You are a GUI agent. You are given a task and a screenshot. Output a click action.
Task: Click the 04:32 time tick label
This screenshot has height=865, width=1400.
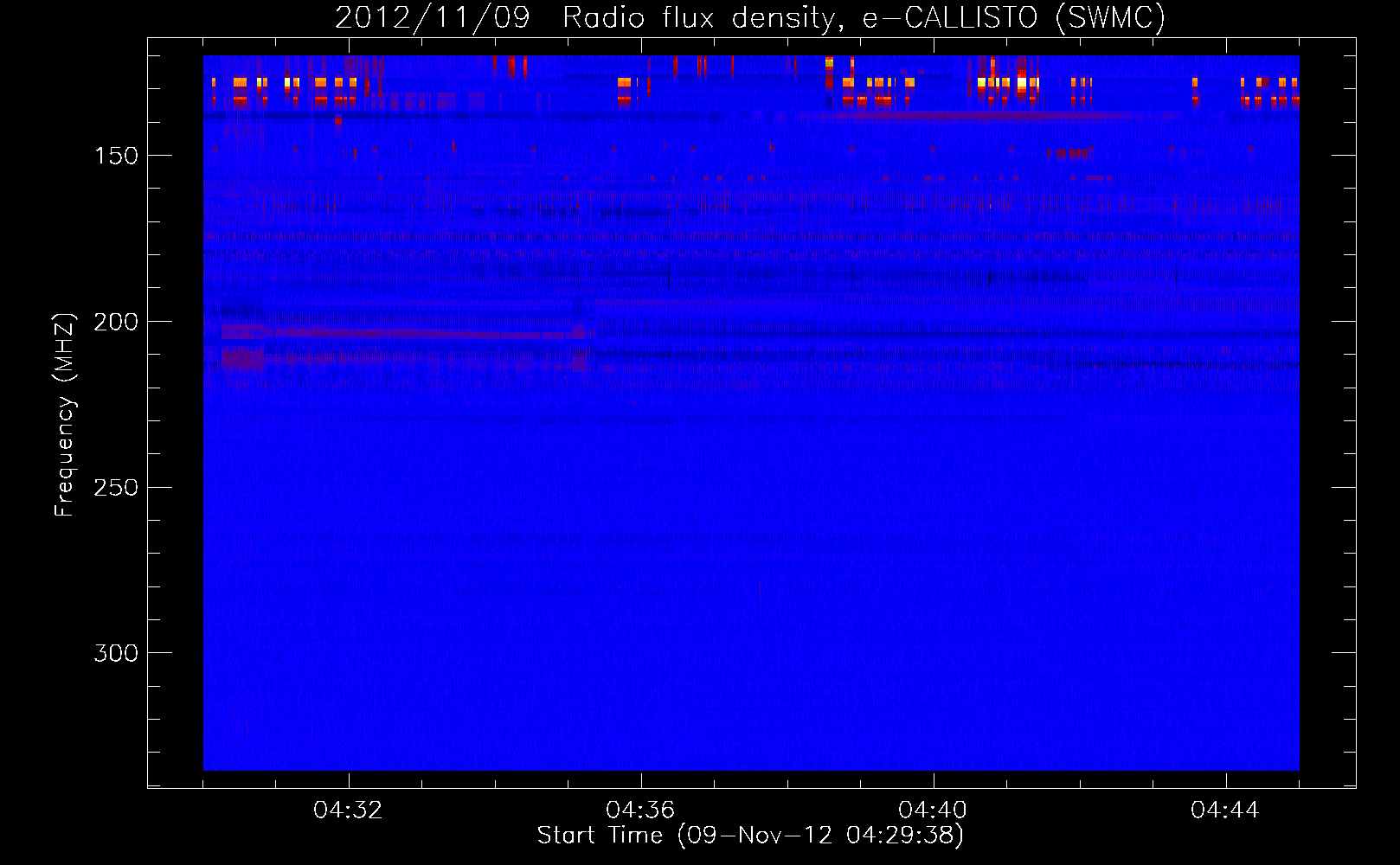[x=348, y=811]
